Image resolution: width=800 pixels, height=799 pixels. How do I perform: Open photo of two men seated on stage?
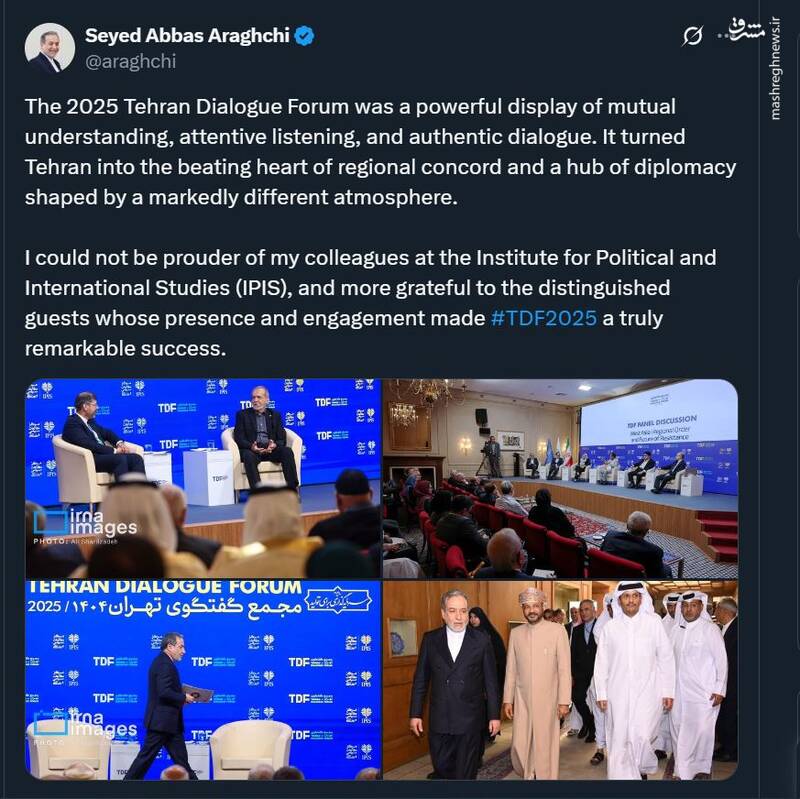[x=203, y=478]
